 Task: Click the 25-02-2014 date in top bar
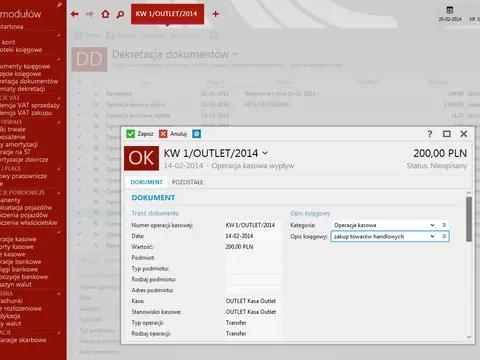[x=450, y=19]
